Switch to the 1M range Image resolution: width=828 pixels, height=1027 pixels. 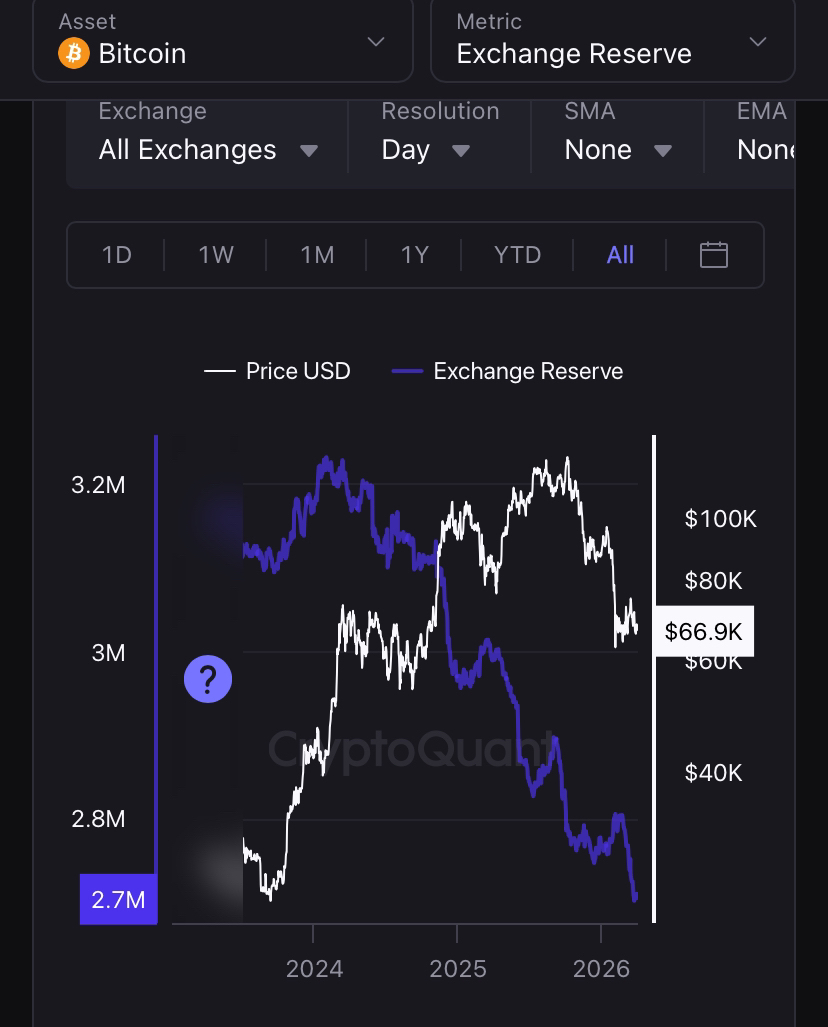click(317, 255)
